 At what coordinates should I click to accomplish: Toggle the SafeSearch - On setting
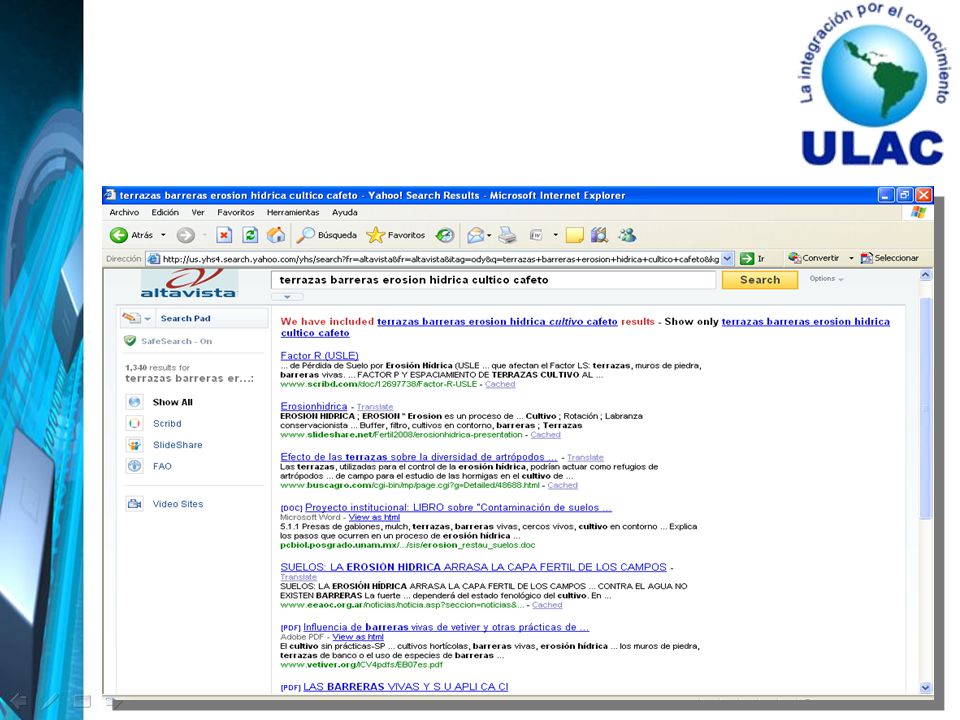(168, 341)
